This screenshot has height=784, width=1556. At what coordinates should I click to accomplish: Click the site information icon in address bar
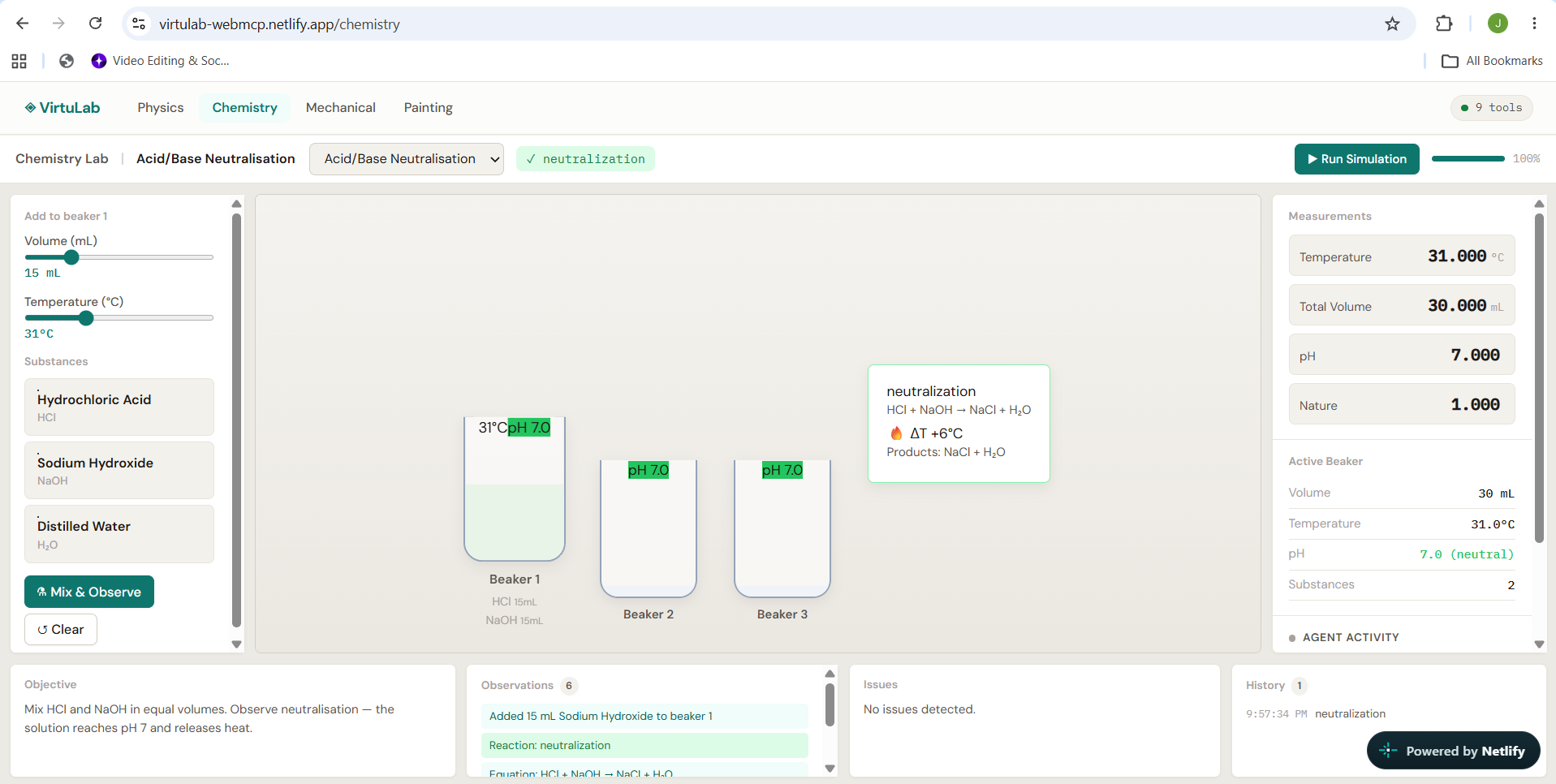click(140, 24)
